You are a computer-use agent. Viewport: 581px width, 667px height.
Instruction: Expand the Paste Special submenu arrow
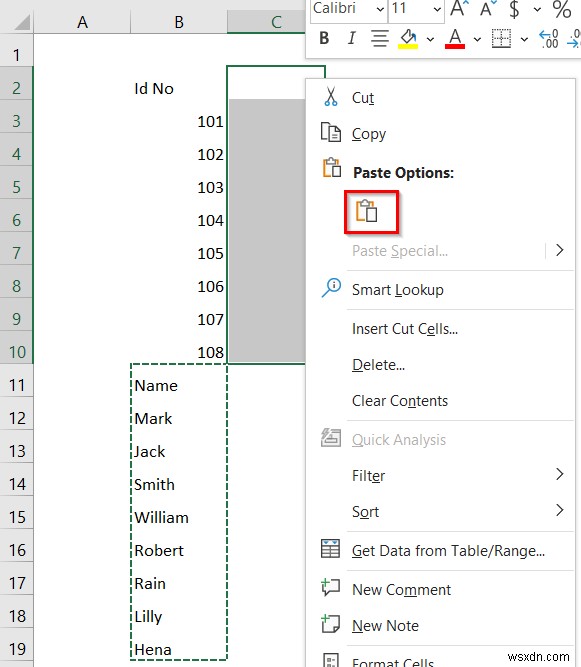[560, 250]
